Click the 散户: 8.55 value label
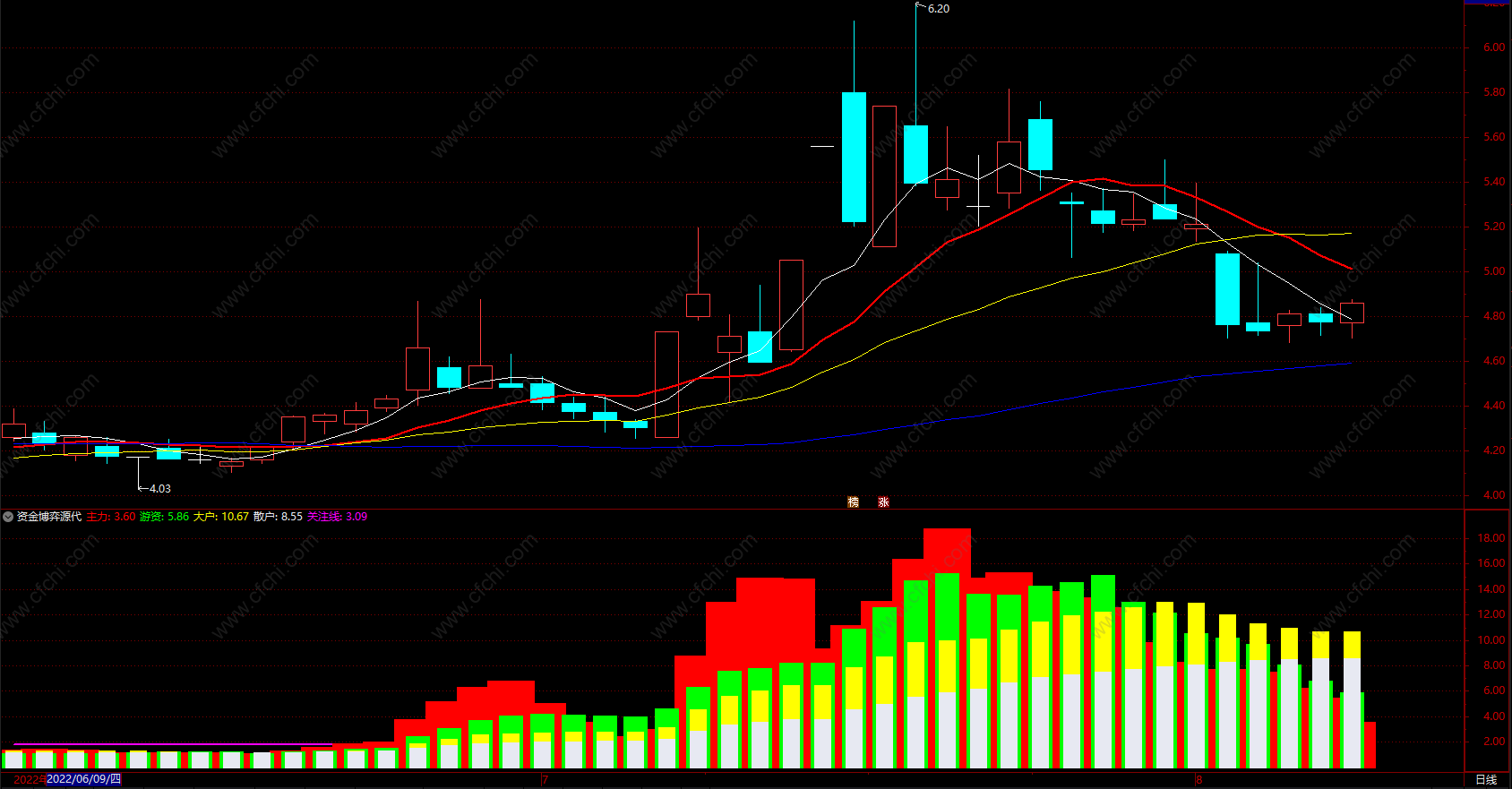The height and width of the screenshot is (789, 1512). tap(278, 517)
